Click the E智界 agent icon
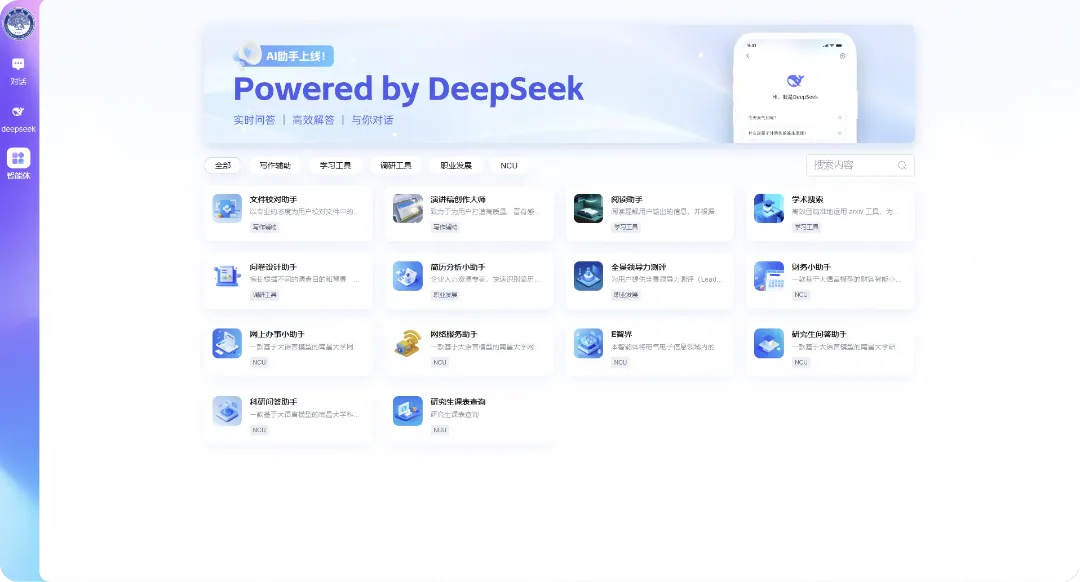 (588, 344)
